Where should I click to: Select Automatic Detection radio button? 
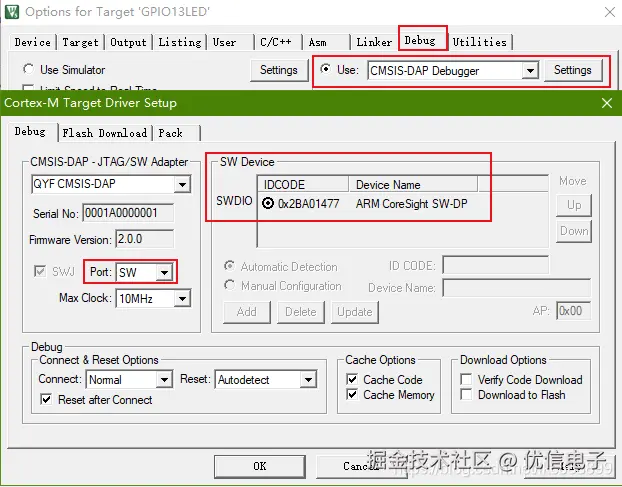[x=229, y=266]
